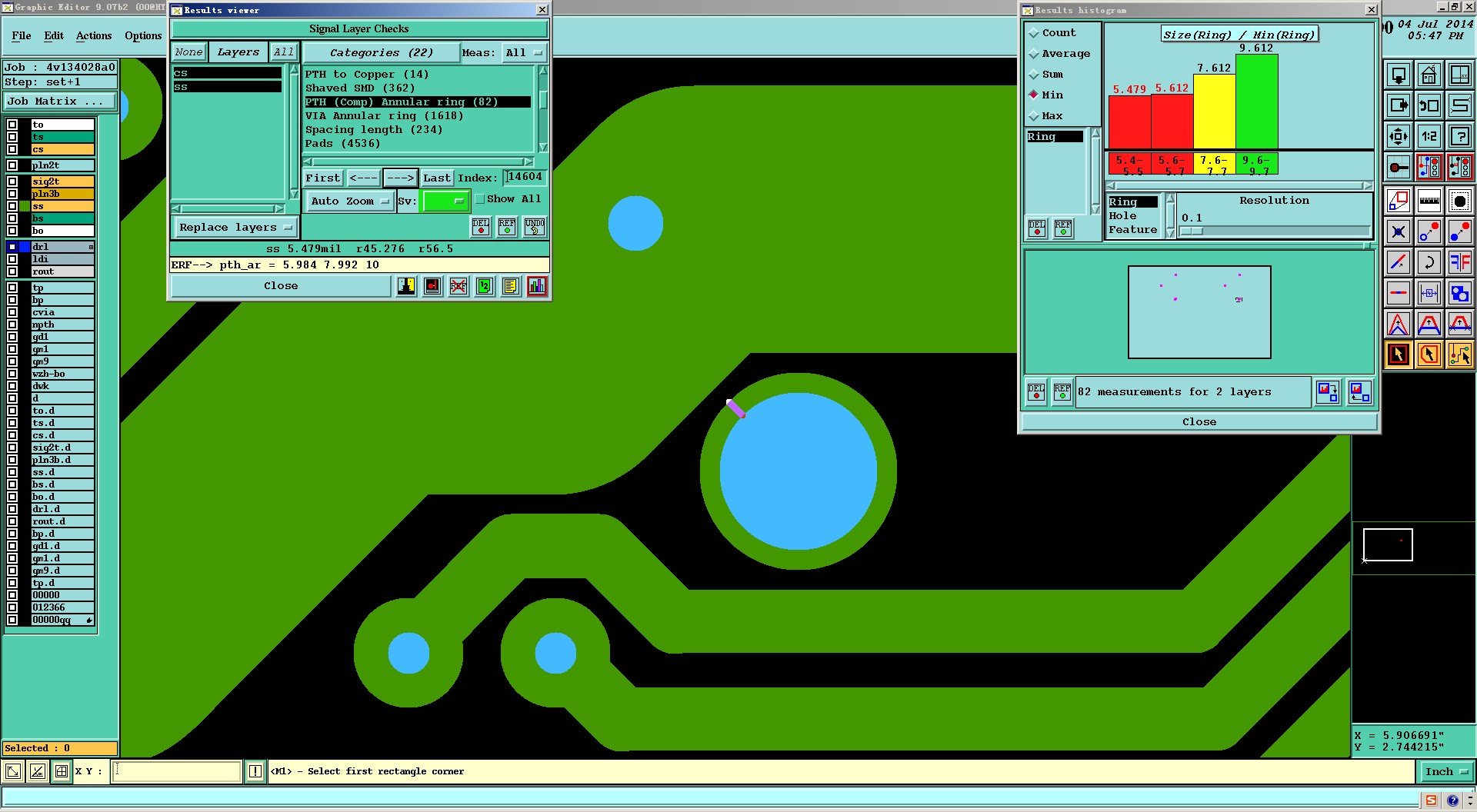Open the green Sv severity dropdown
Viewport: 1477px width, 812px height.
(x=445, y=201)
